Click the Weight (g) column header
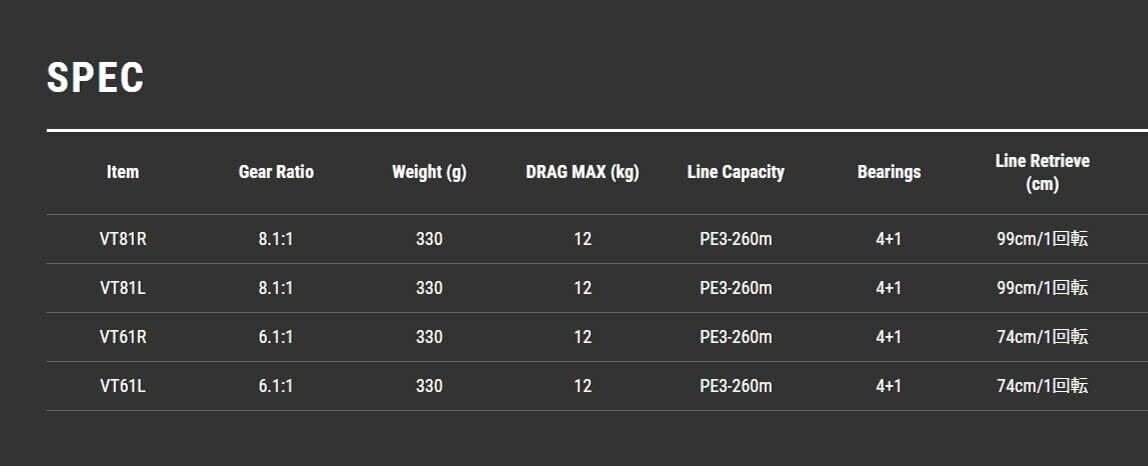Image resolution: width=1148 pixels, height=466 pixels. tap(429, 172)
